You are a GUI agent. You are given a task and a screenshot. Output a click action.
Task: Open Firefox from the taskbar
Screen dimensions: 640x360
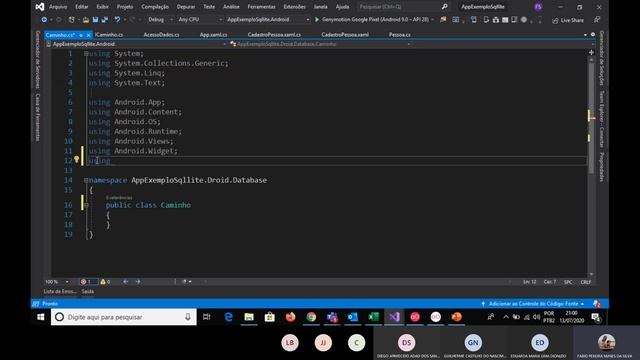(x=291, y=317)
